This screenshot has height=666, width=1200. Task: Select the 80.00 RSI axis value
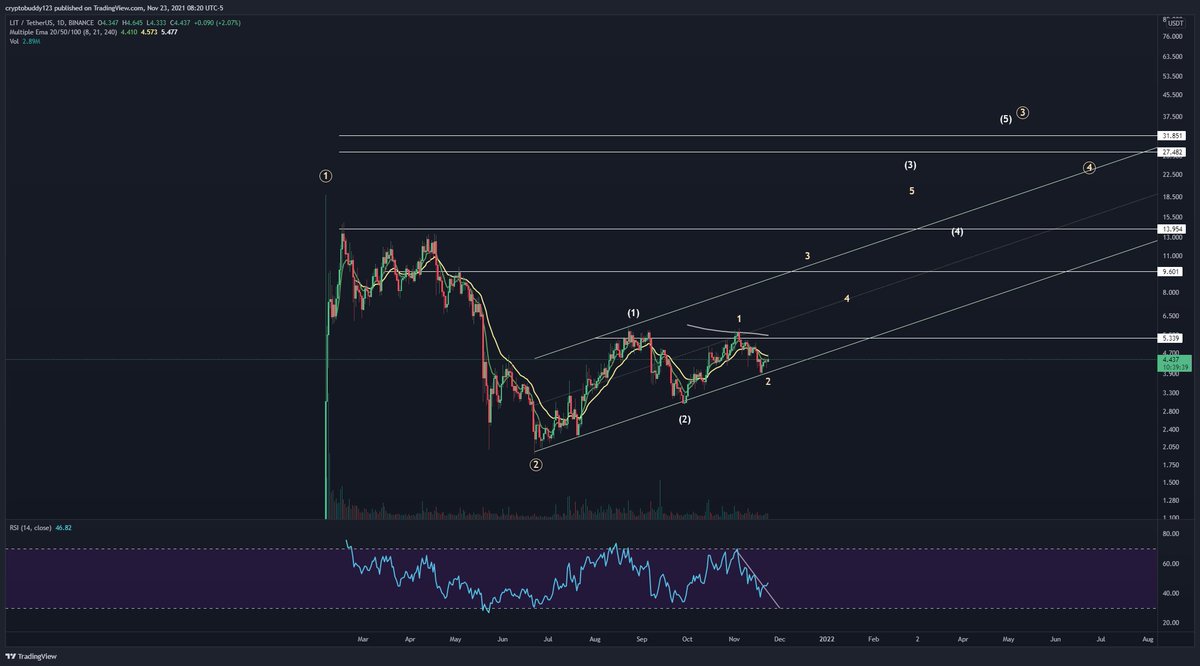(1169, 534)
